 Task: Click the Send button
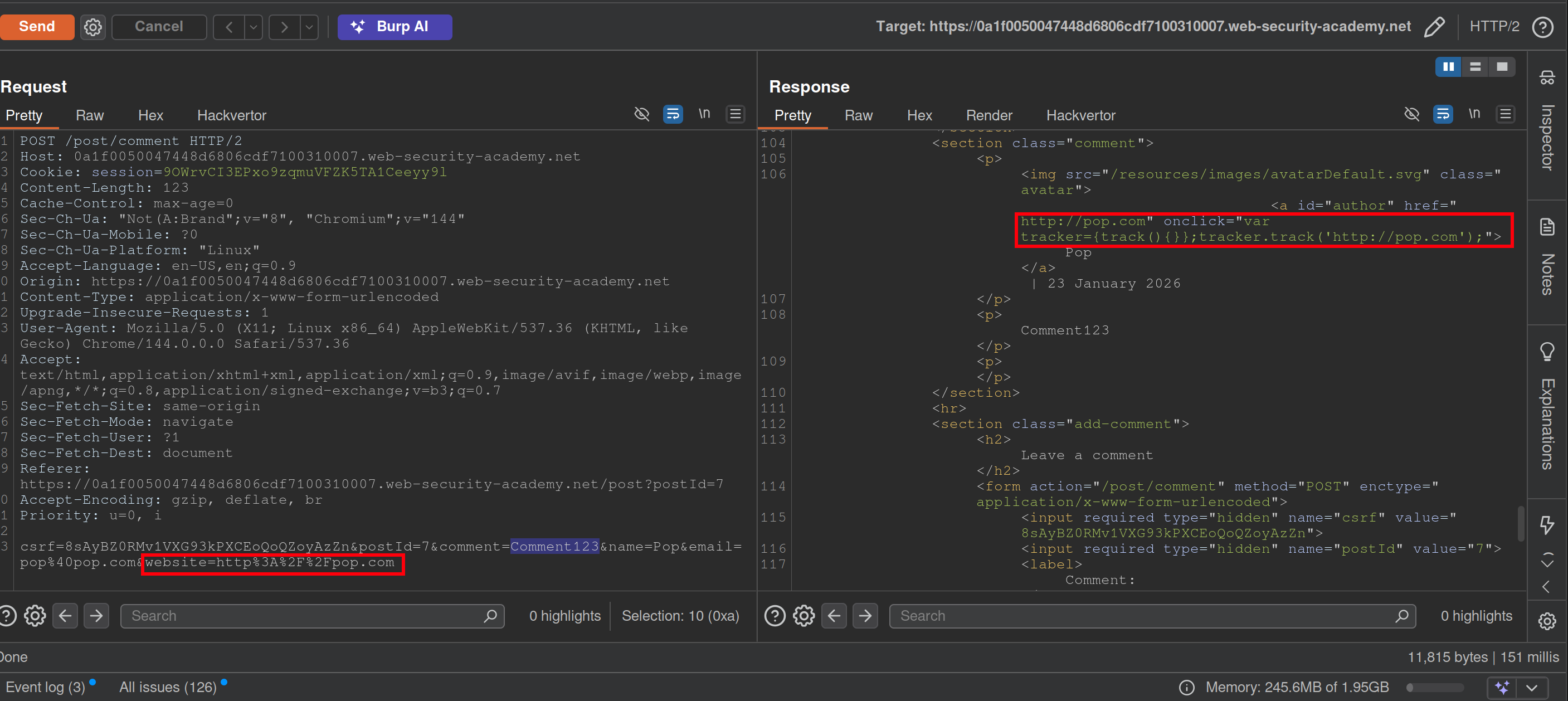coord(37,27)
